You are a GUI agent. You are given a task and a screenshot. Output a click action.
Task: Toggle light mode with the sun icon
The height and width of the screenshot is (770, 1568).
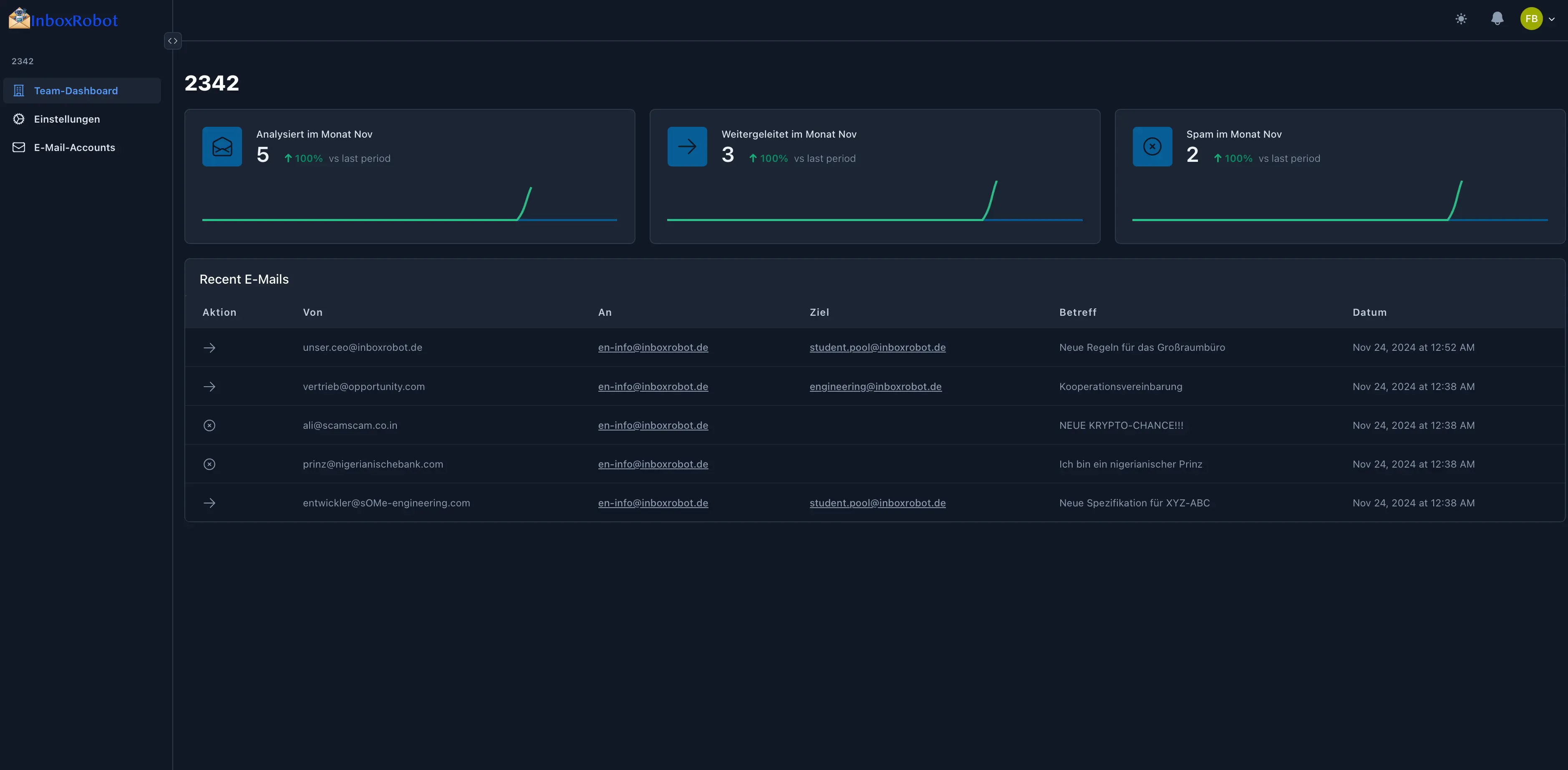click(1461, 19)
